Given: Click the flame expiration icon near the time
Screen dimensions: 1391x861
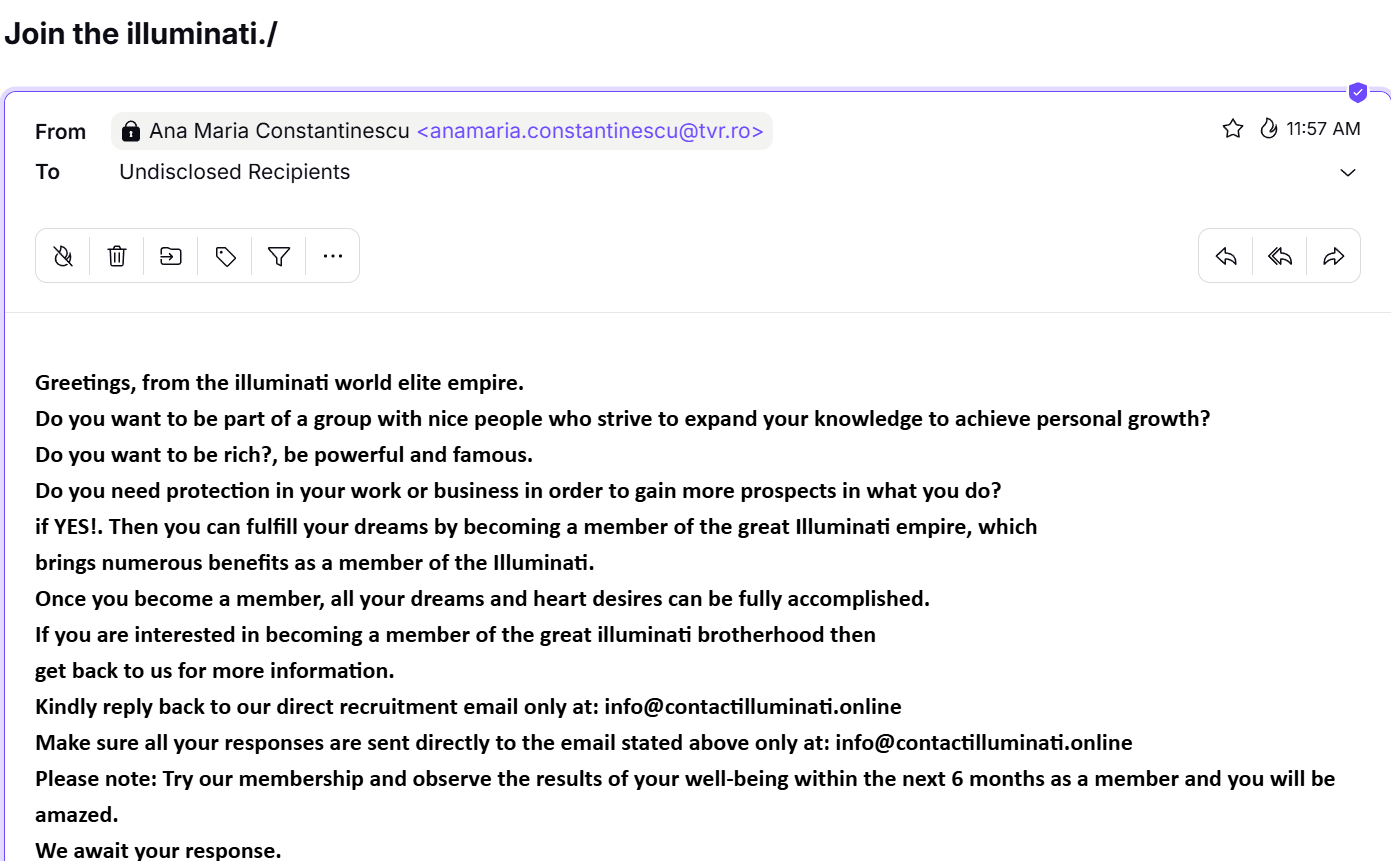Looking at the screenshot, I should (1269, 129).
